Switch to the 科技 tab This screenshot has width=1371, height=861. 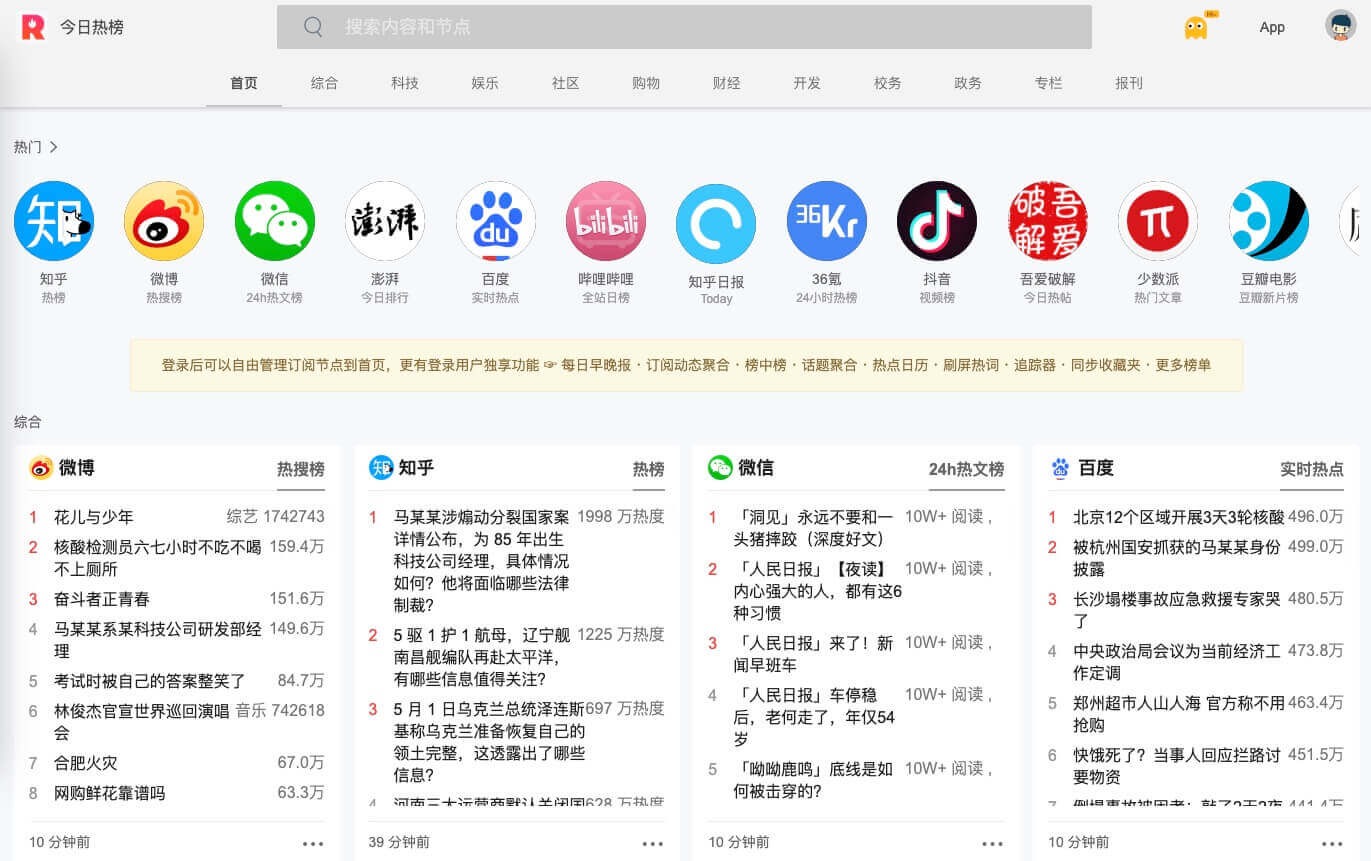pos(405,83)
